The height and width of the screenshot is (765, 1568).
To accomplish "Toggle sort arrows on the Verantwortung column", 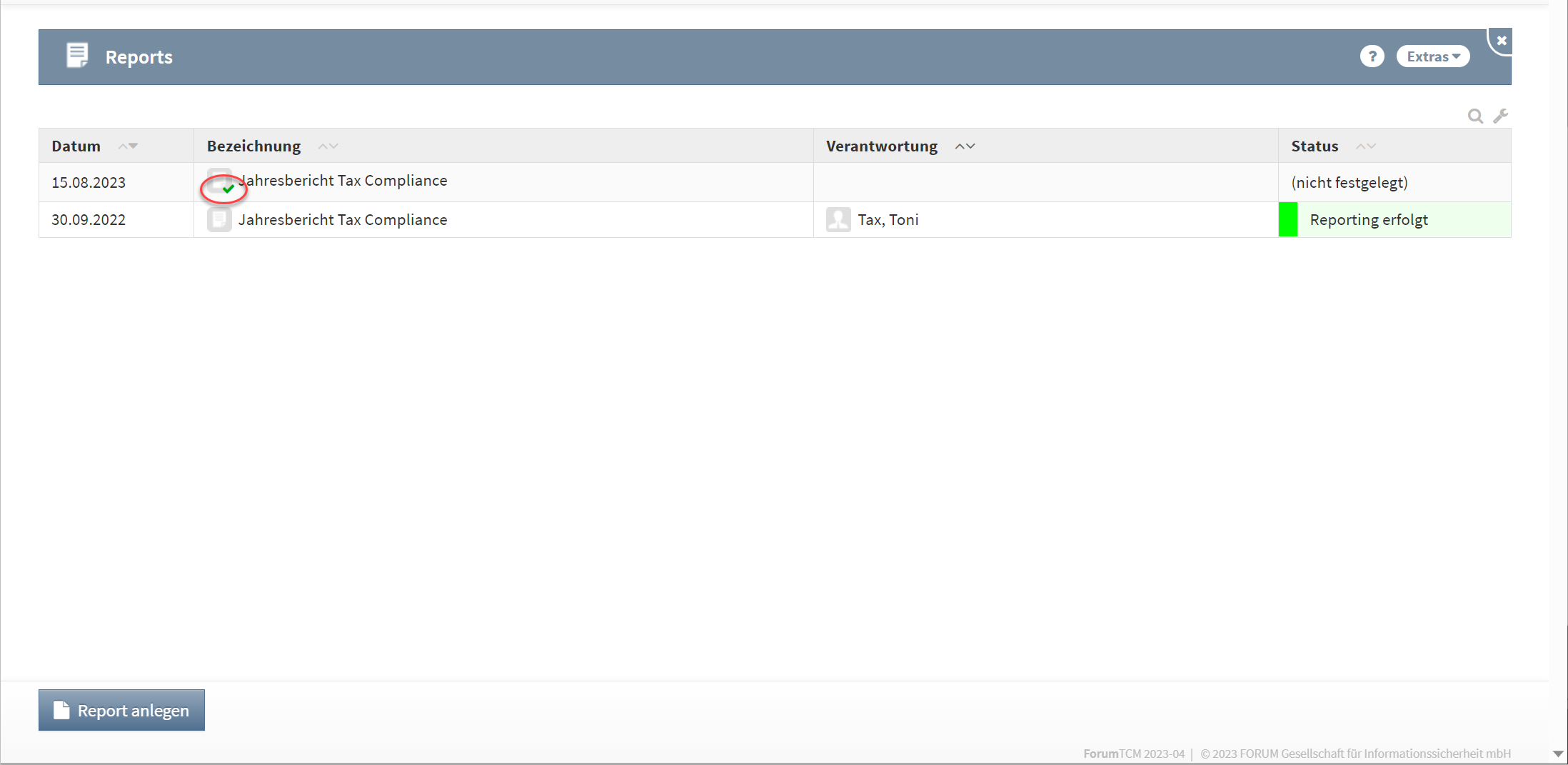I will pos(965,146).
